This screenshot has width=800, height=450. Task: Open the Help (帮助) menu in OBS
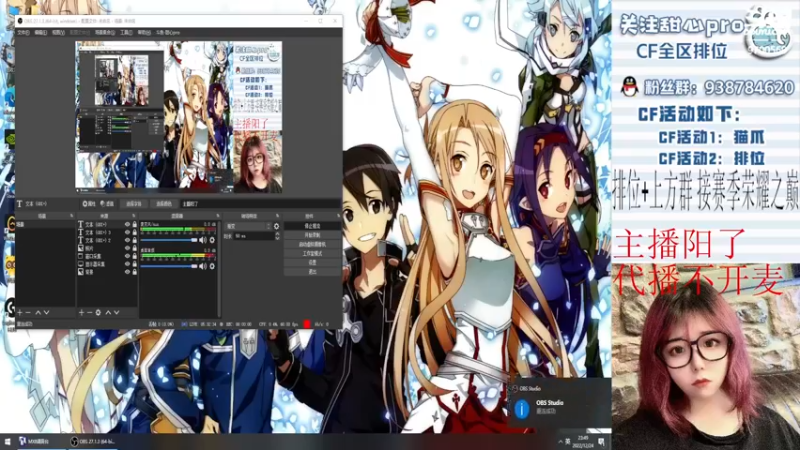coord(144,32)
